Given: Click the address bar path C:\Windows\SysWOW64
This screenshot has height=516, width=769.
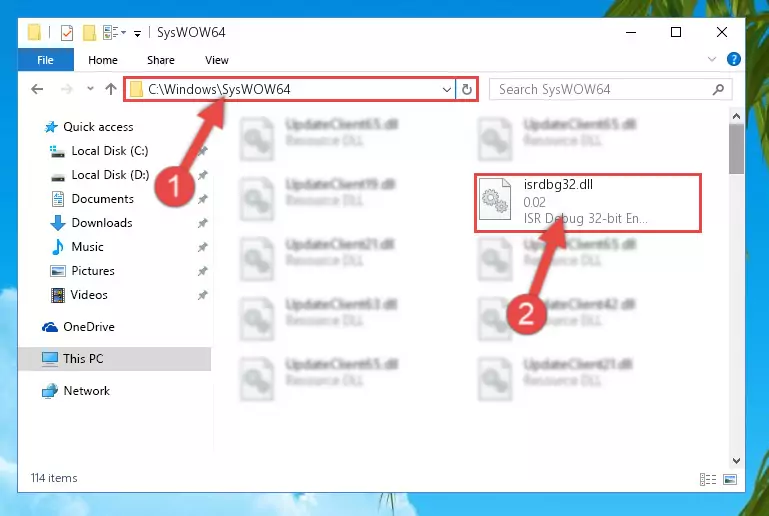Looking at the screenshot, I should coord(219,89).
